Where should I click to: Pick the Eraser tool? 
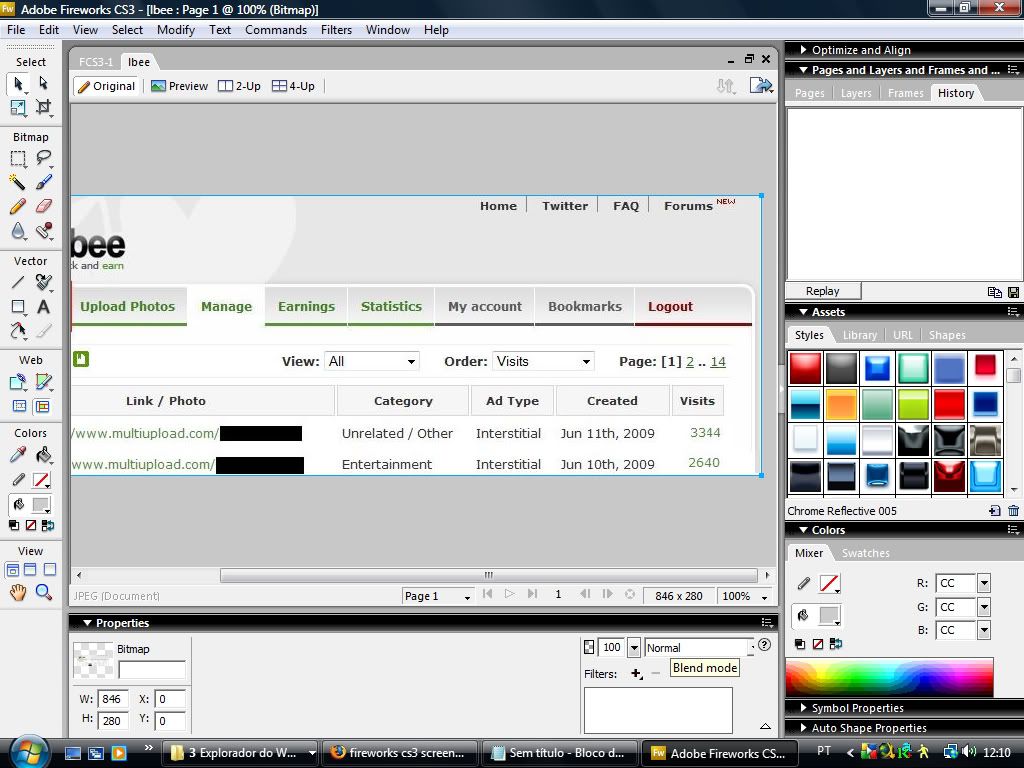pyautogui.click(x=44, y=206)
